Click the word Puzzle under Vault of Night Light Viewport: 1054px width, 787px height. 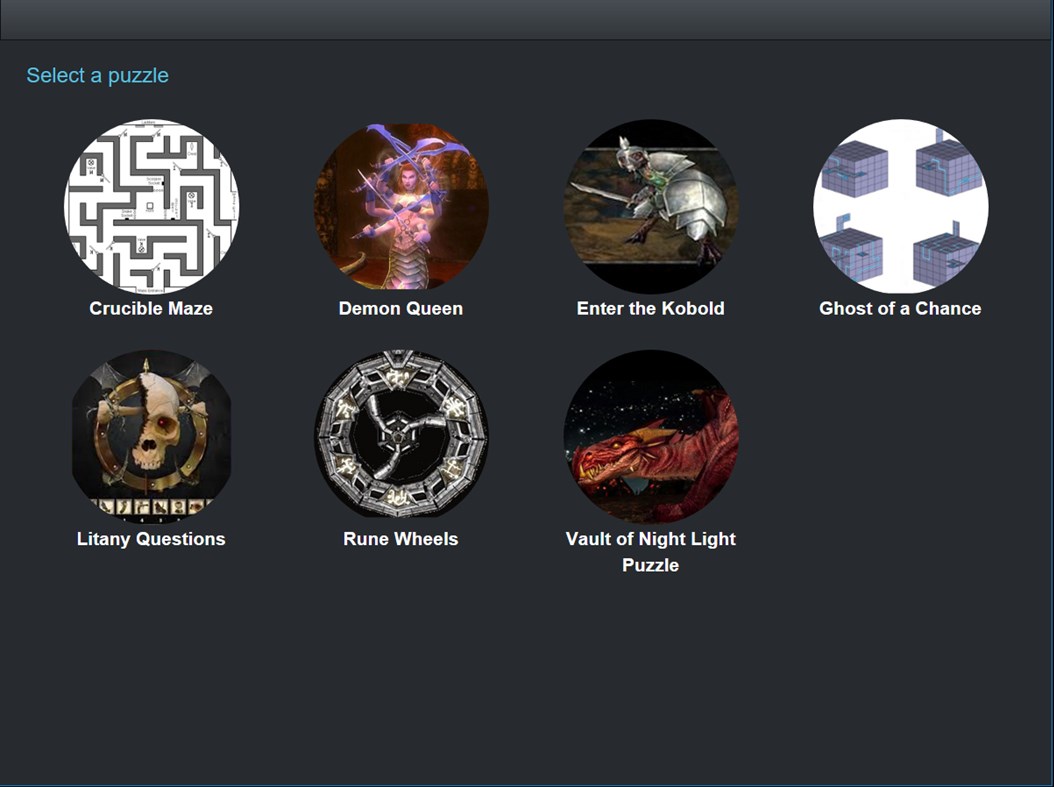[651, 565]
